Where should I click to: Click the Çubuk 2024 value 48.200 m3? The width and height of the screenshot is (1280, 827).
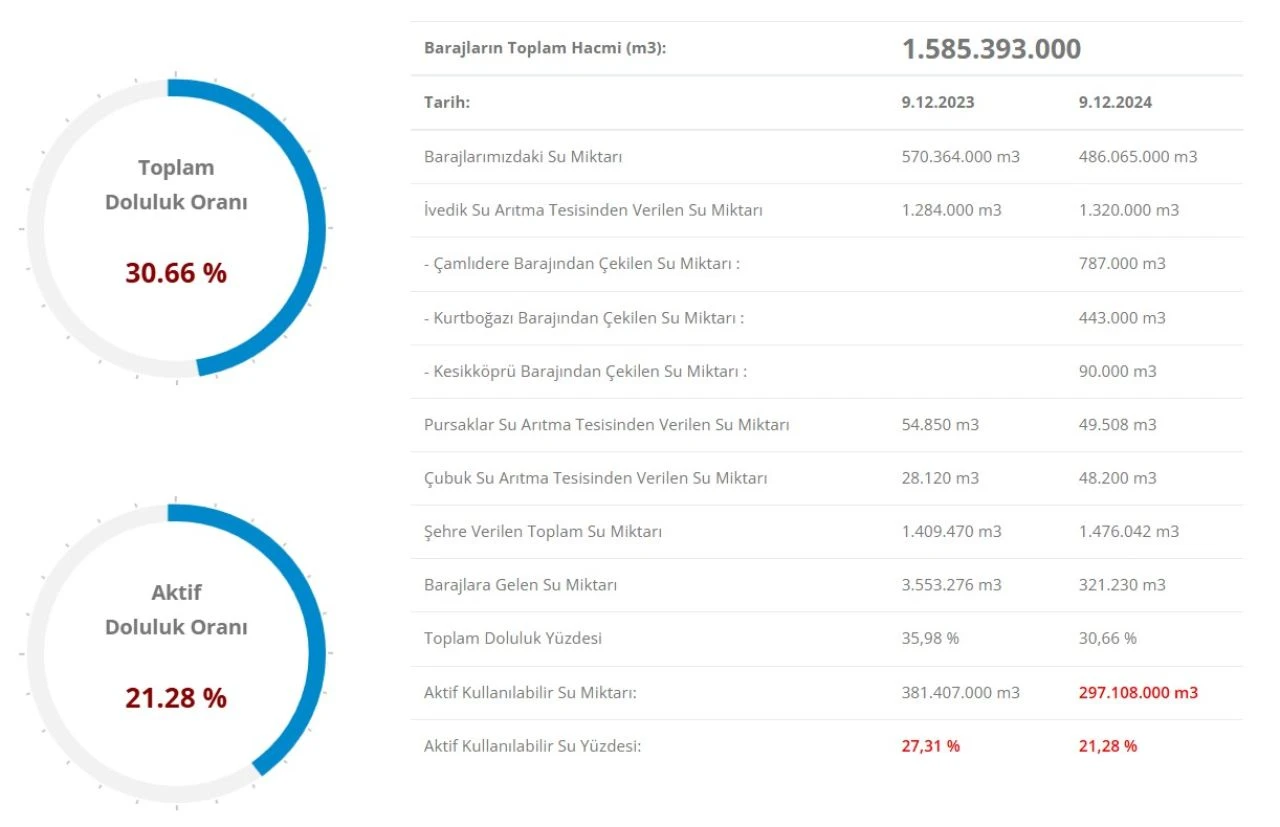(1118, 478)
